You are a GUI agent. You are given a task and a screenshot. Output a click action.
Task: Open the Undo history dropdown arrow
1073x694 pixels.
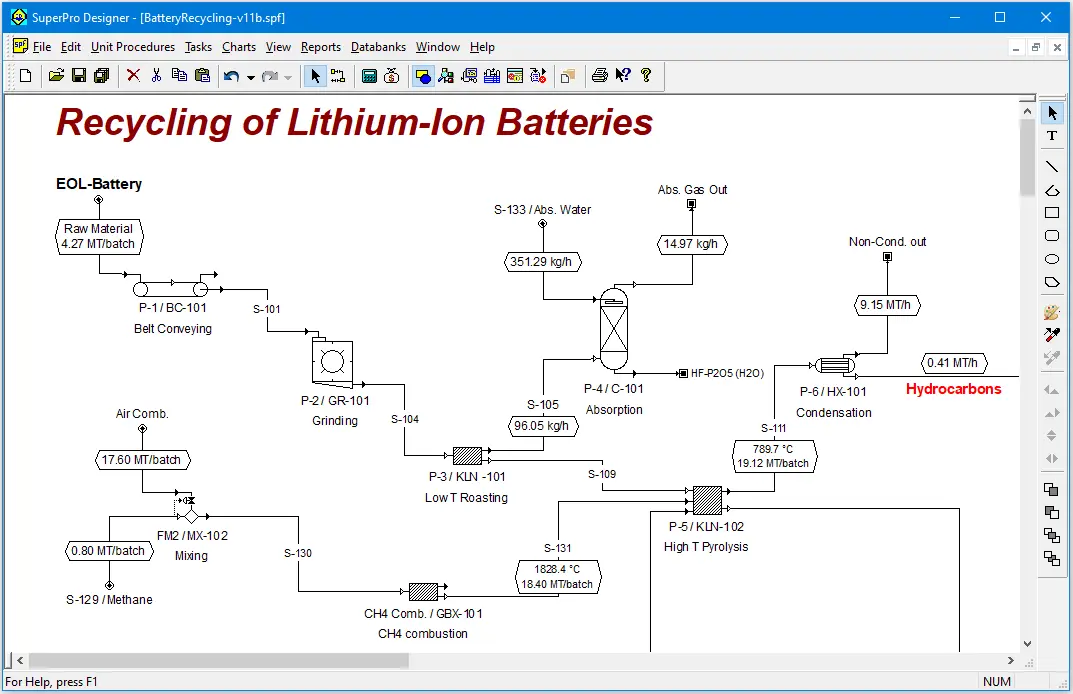[250, 76]
